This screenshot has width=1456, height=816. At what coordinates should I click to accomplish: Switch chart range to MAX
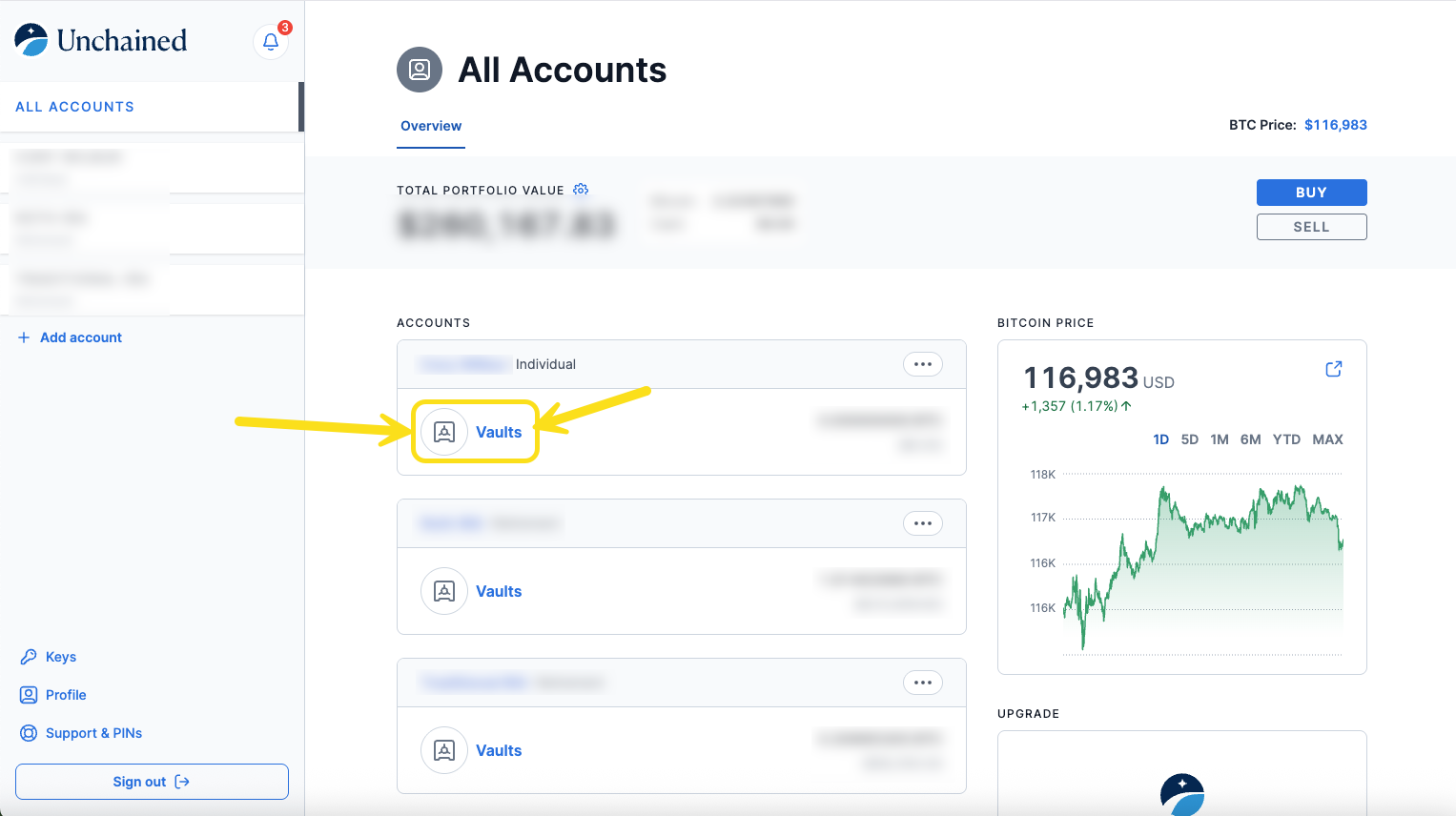click(1327, 439)
